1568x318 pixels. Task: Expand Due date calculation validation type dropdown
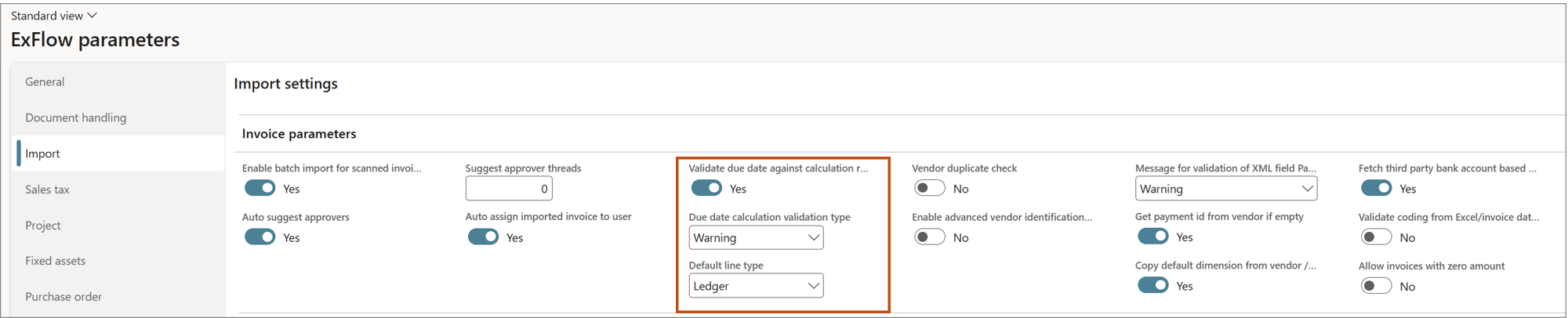[756, 237]
